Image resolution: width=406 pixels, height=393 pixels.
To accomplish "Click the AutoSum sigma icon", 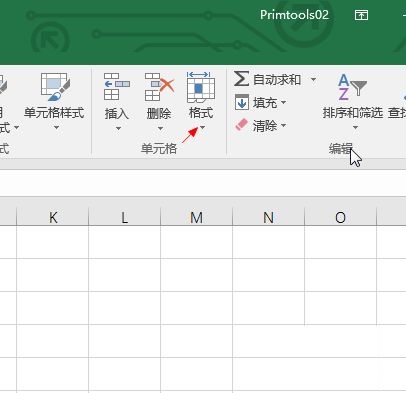I will [241, 79].
